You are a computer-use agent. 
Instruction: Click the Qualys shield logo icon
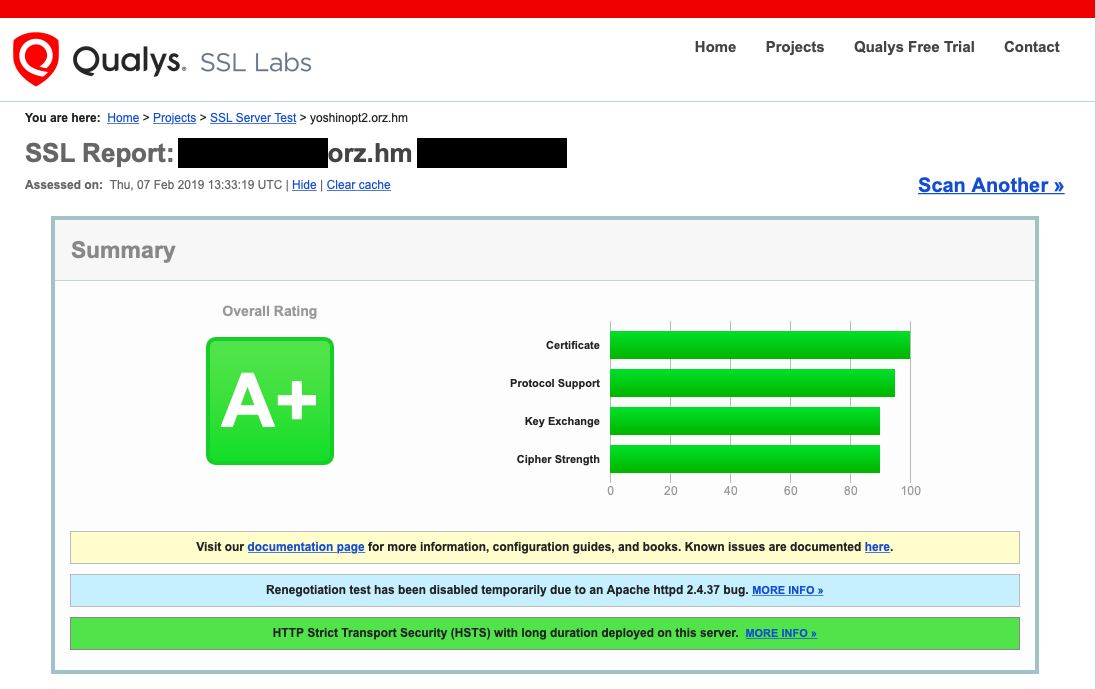36,59
